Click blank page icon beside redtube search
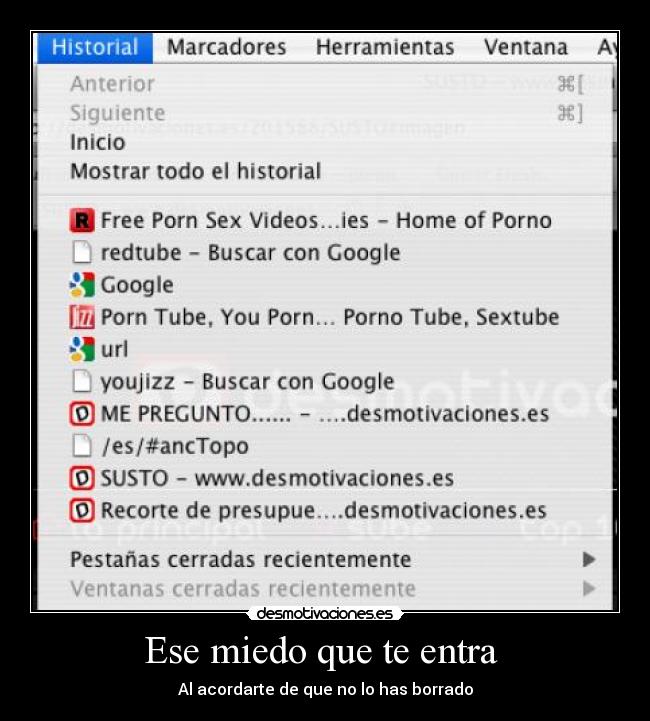 82,252
